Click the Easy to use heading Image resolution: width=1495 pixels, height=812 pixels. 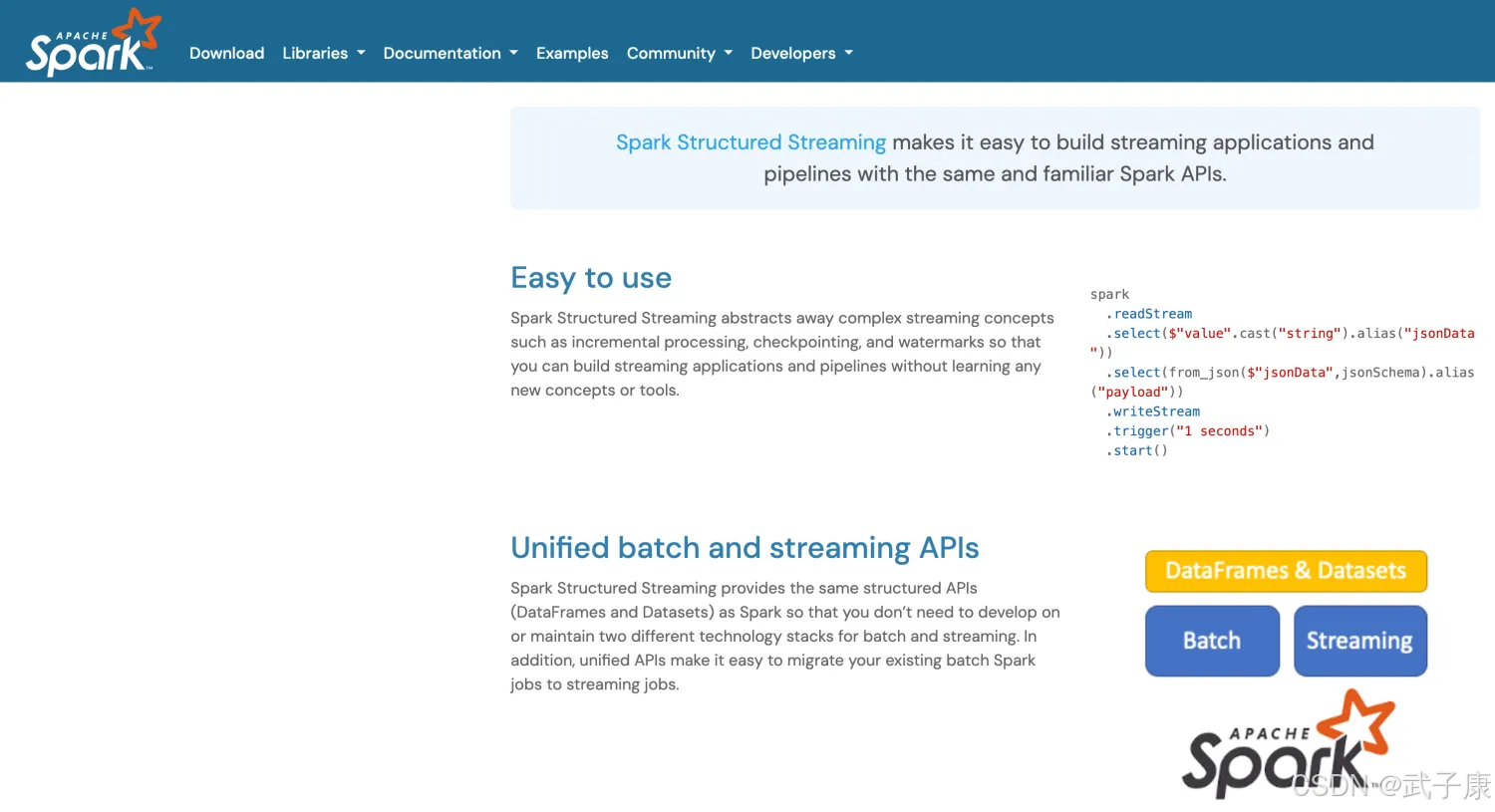click(x=591, y=277)
